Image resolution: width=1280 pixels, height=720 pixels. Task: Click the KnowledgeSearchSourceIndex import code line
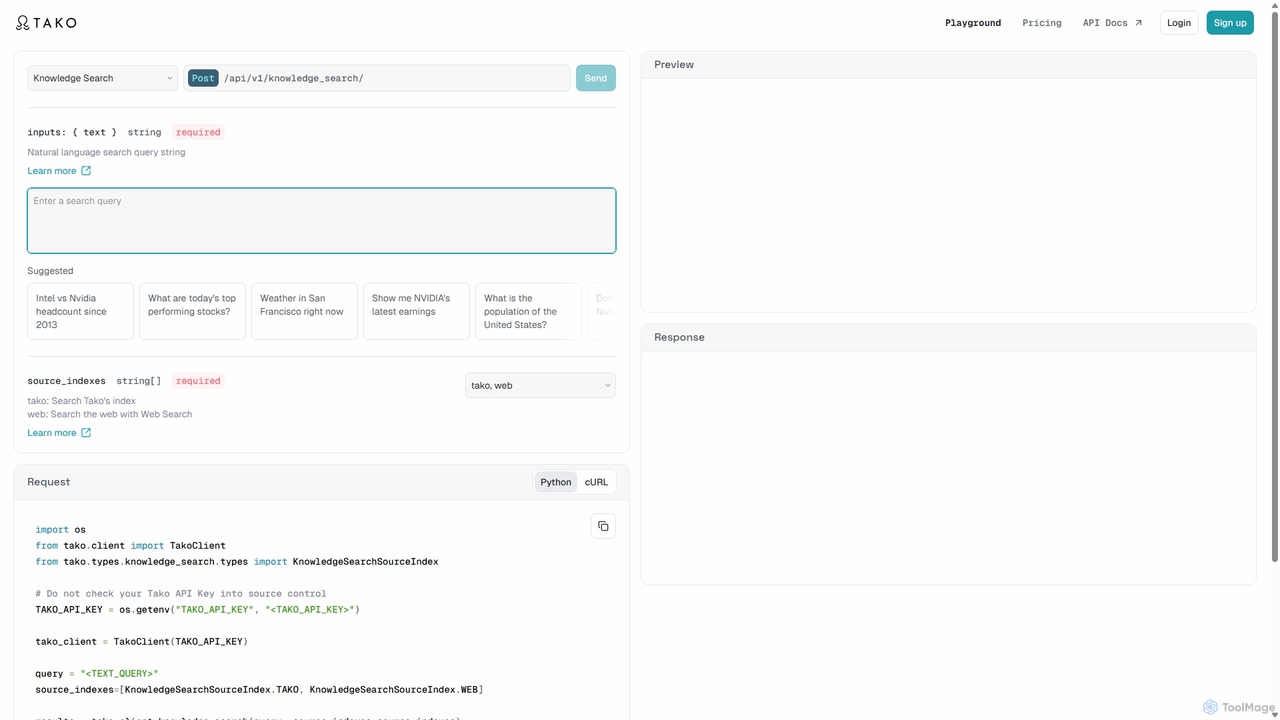pyautogui.click(x=237, y=562)
